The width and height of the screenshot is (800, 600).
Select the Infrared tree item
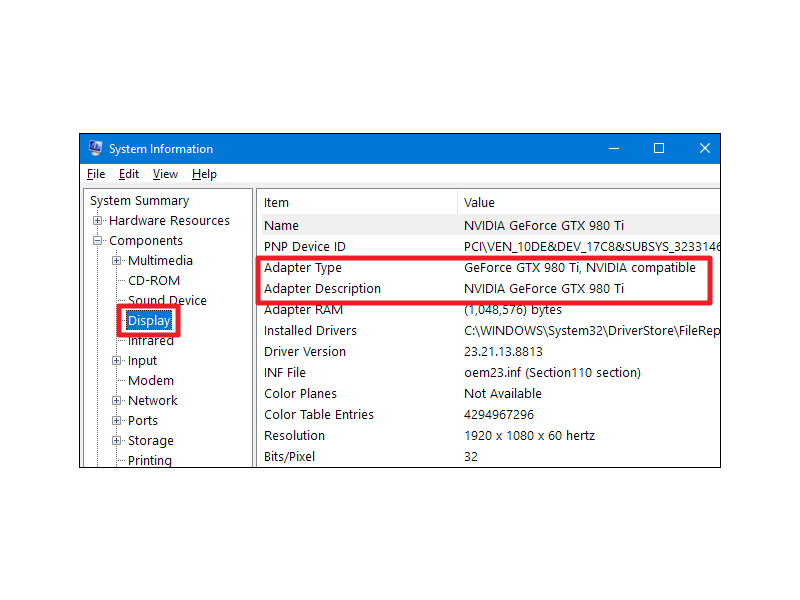[x=151, y=341]
